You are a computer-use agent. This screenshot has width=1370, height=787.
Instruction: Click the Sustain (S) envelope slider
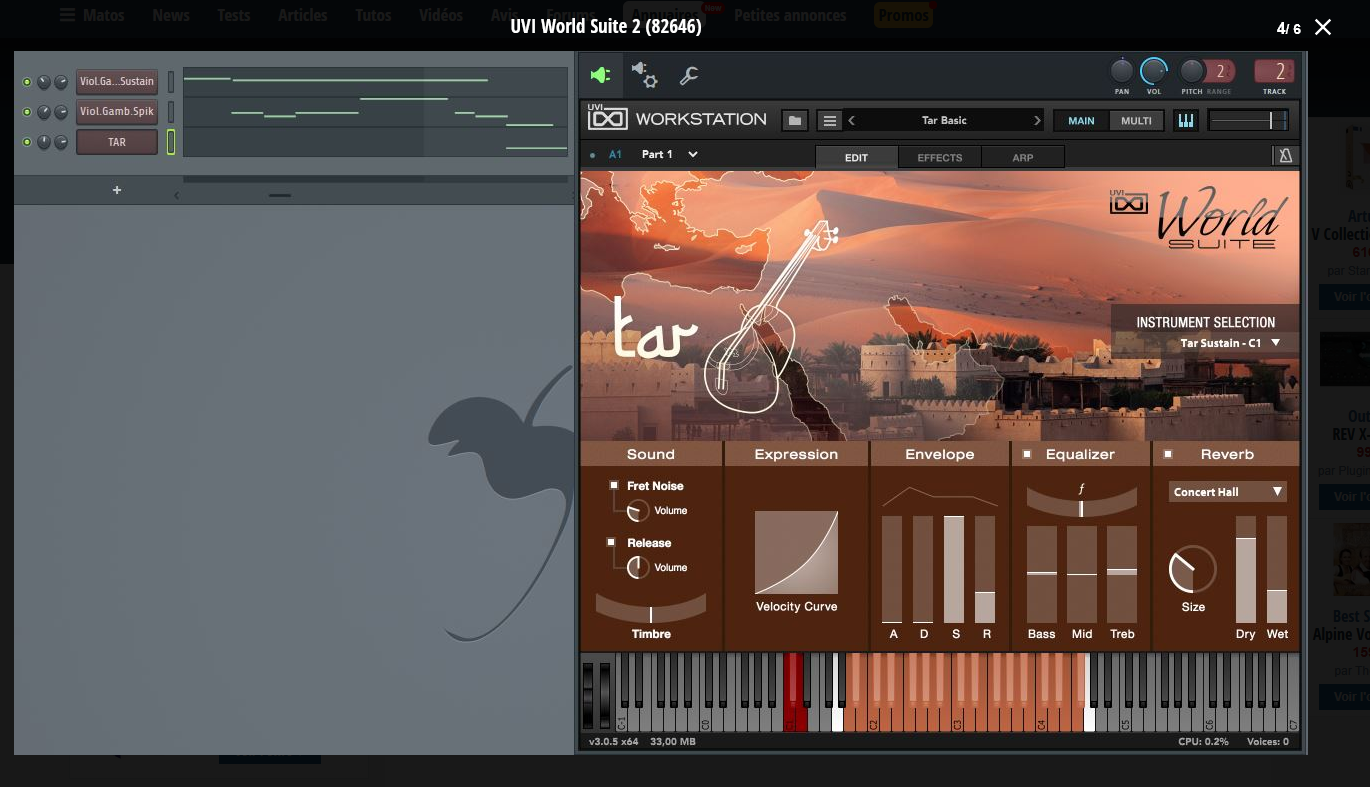[955, 569]
